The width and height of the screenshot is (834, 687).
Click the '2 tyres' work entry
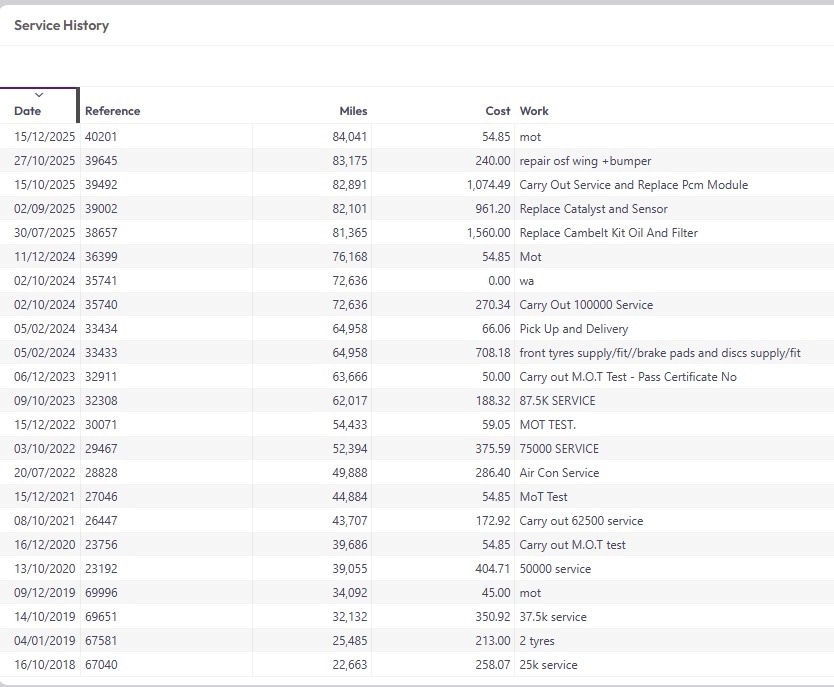tap(537, 641)
